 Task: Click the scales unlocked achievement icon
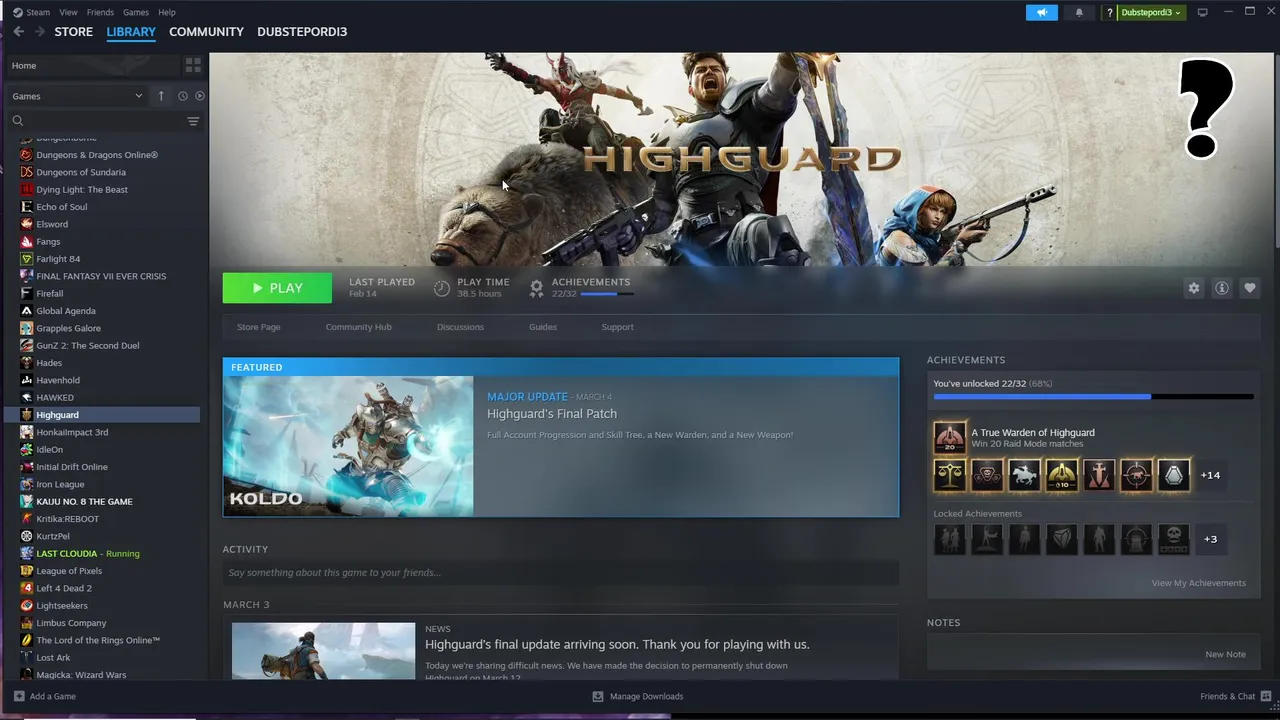tap(950, 475)
